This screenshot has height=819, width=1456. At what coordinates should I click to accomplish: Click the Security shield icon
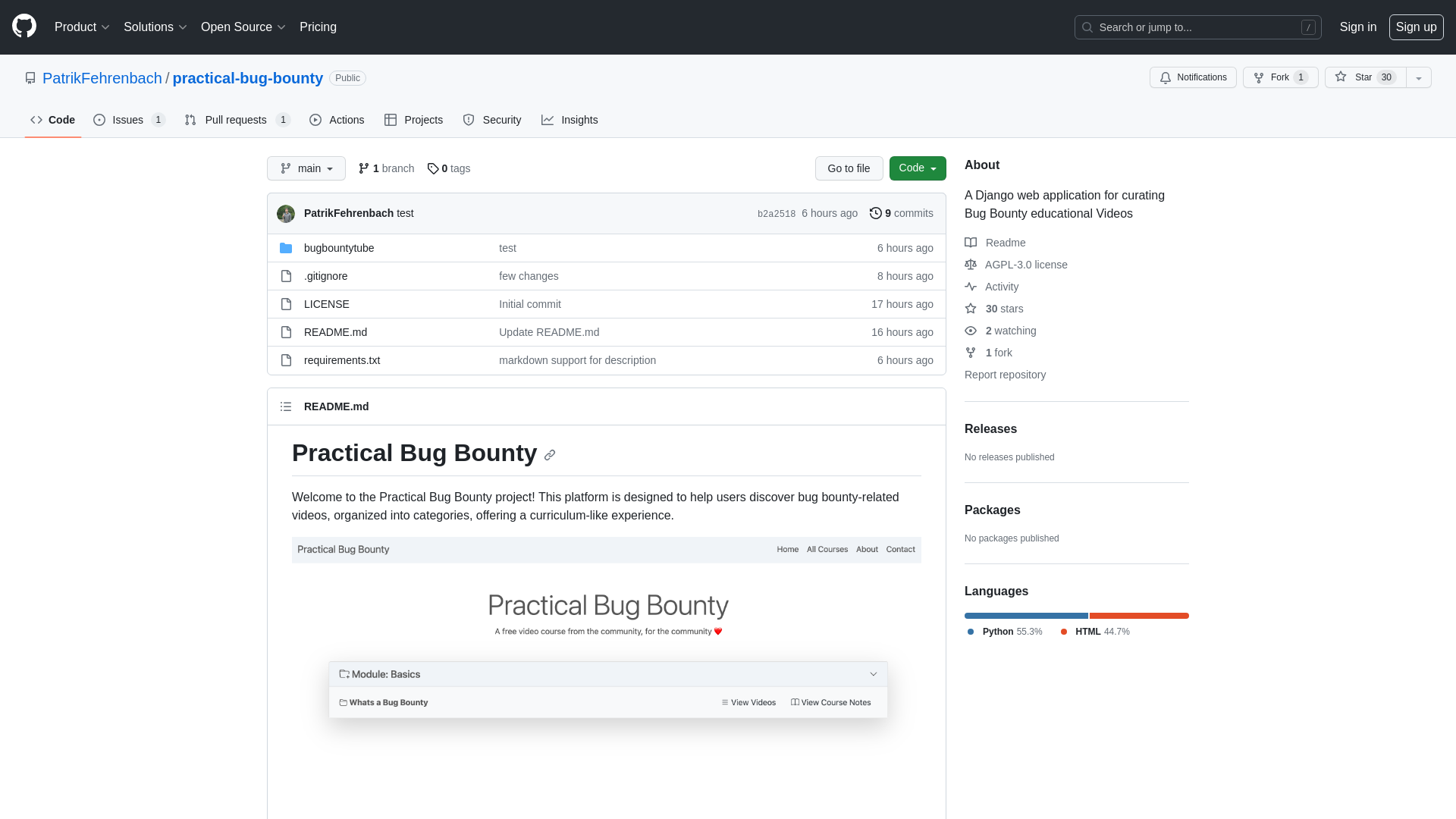[468, 120]
